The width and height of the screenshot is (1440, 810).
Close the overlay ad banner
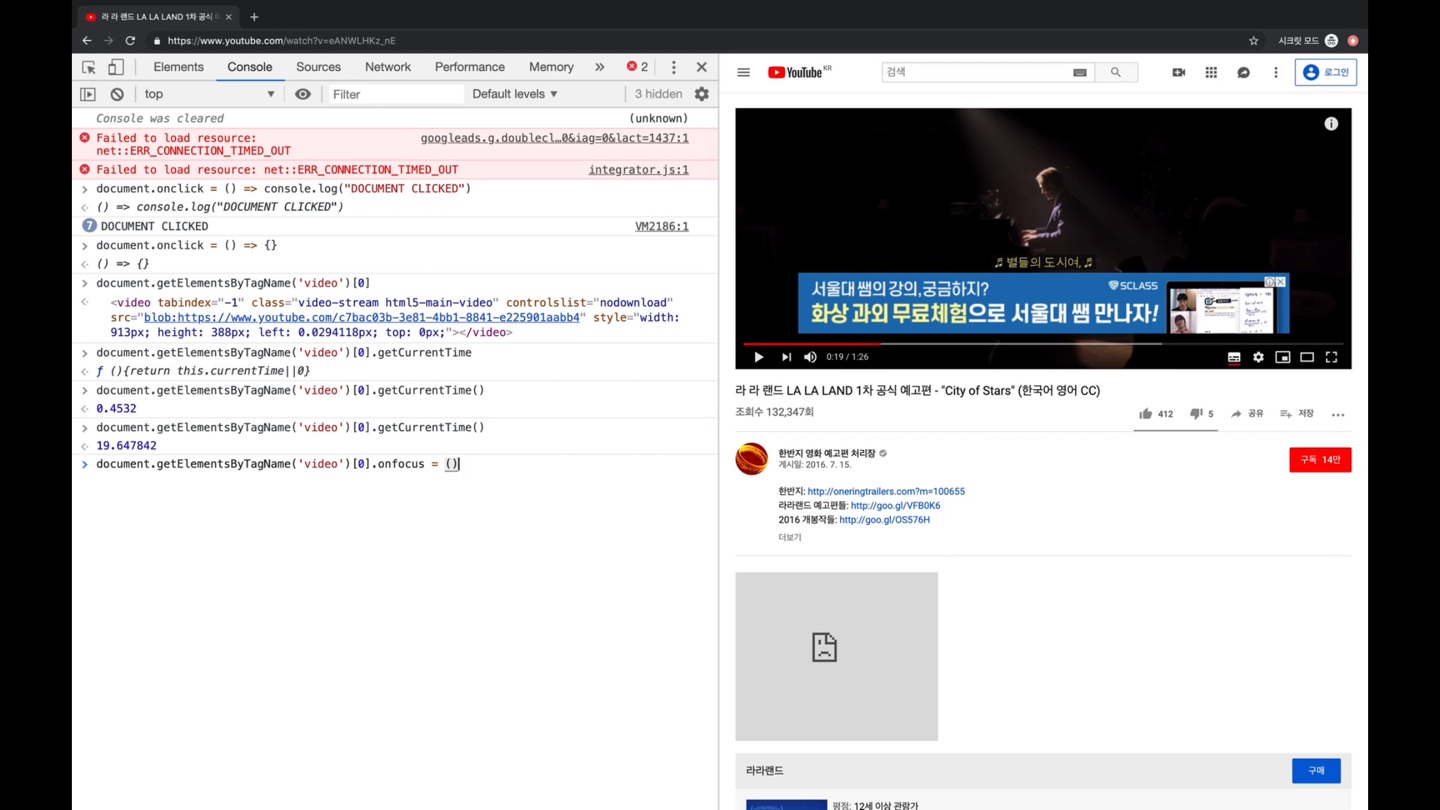pos(1280,282)
